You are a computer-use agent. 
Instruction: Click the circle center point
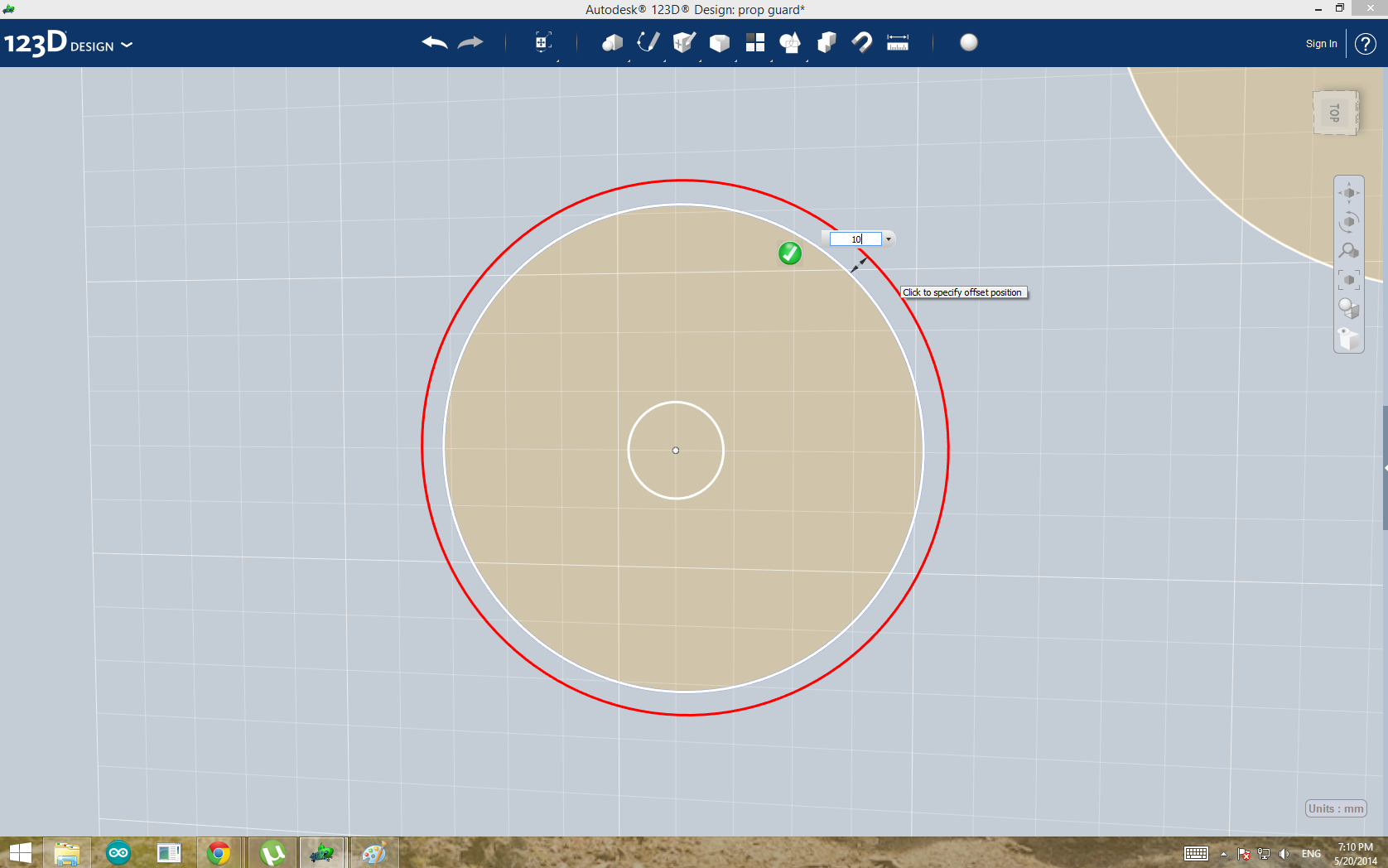tap(676, 451)
